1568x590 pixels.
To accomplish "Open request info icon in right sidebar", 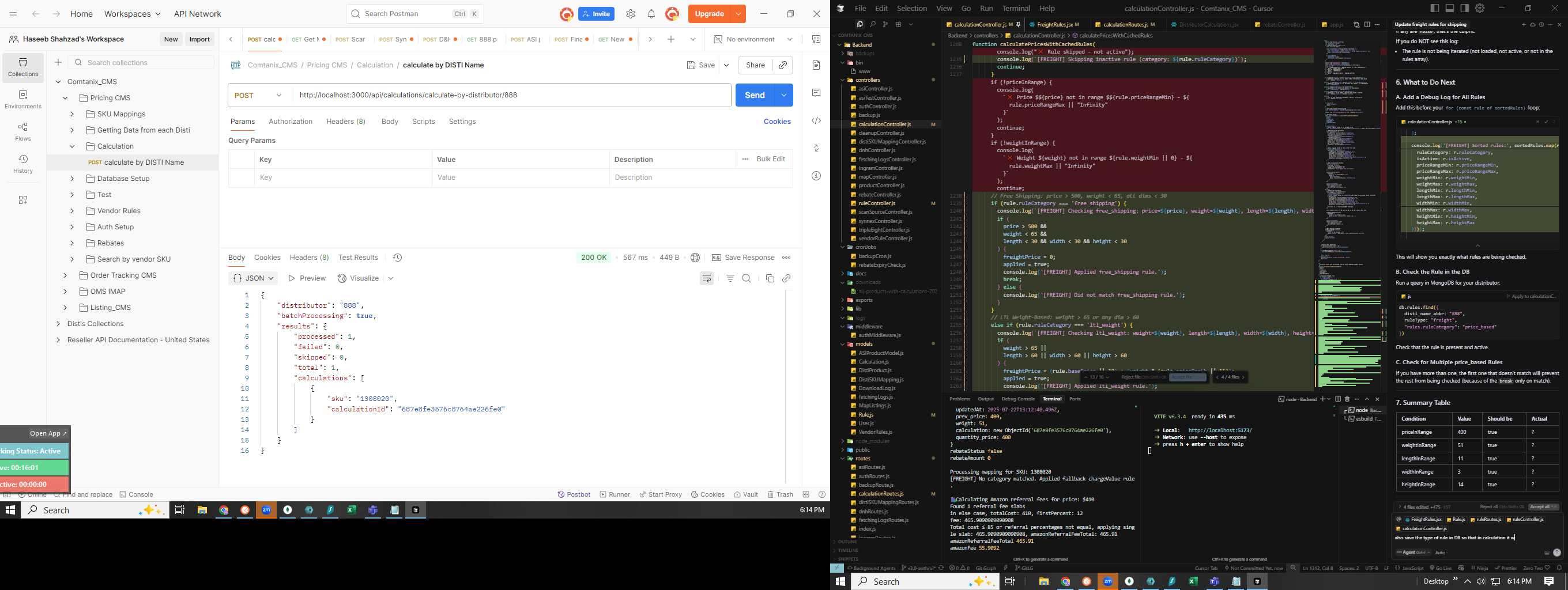I will tap(816, 176).
